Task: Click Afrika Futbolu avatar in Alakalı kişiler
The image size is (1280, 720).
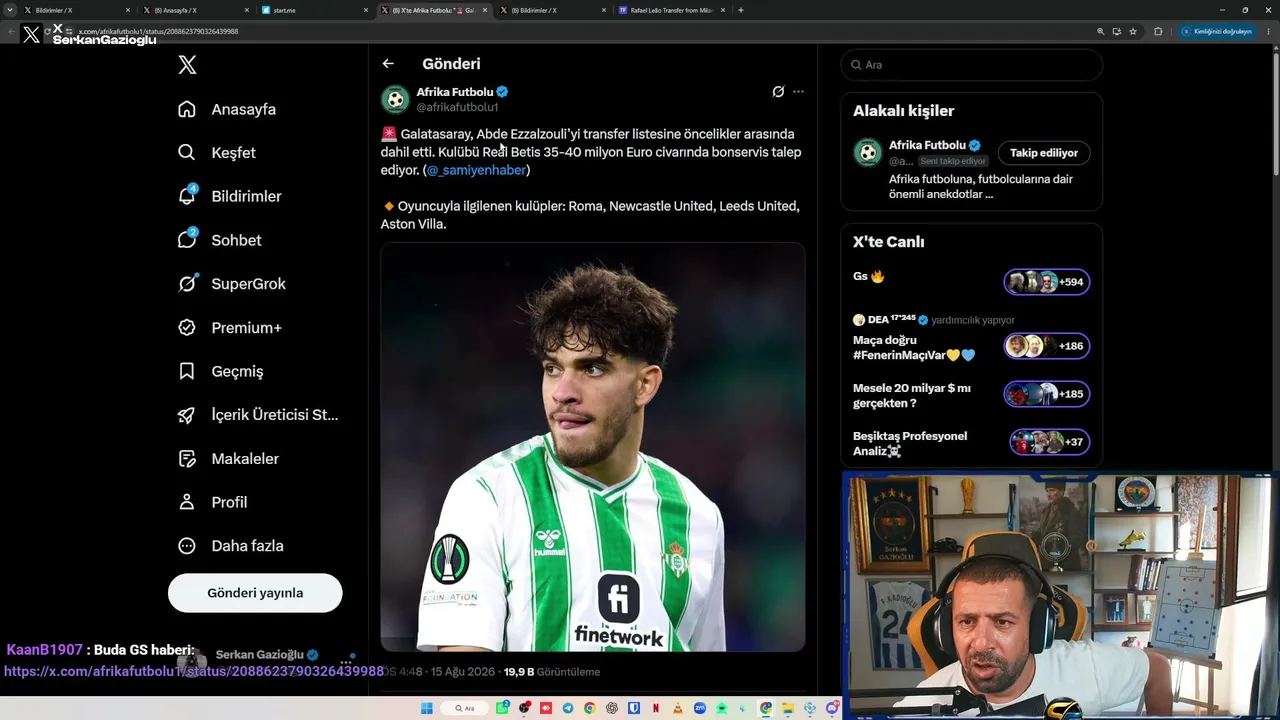Action: tap(868, 153)
